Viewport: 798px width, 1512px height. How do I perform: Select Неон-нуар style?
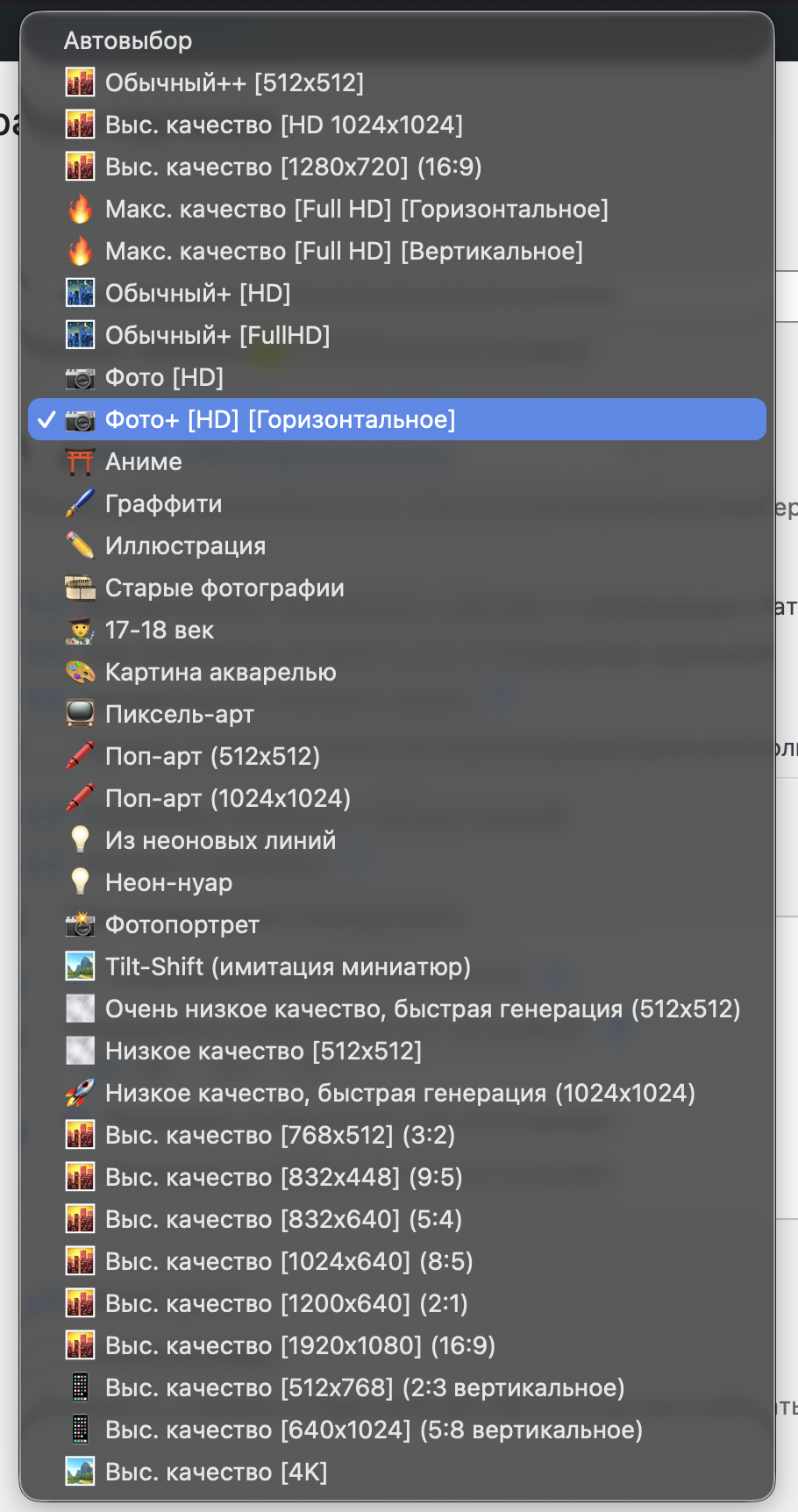pyautogui.click(x=169, y=882)
